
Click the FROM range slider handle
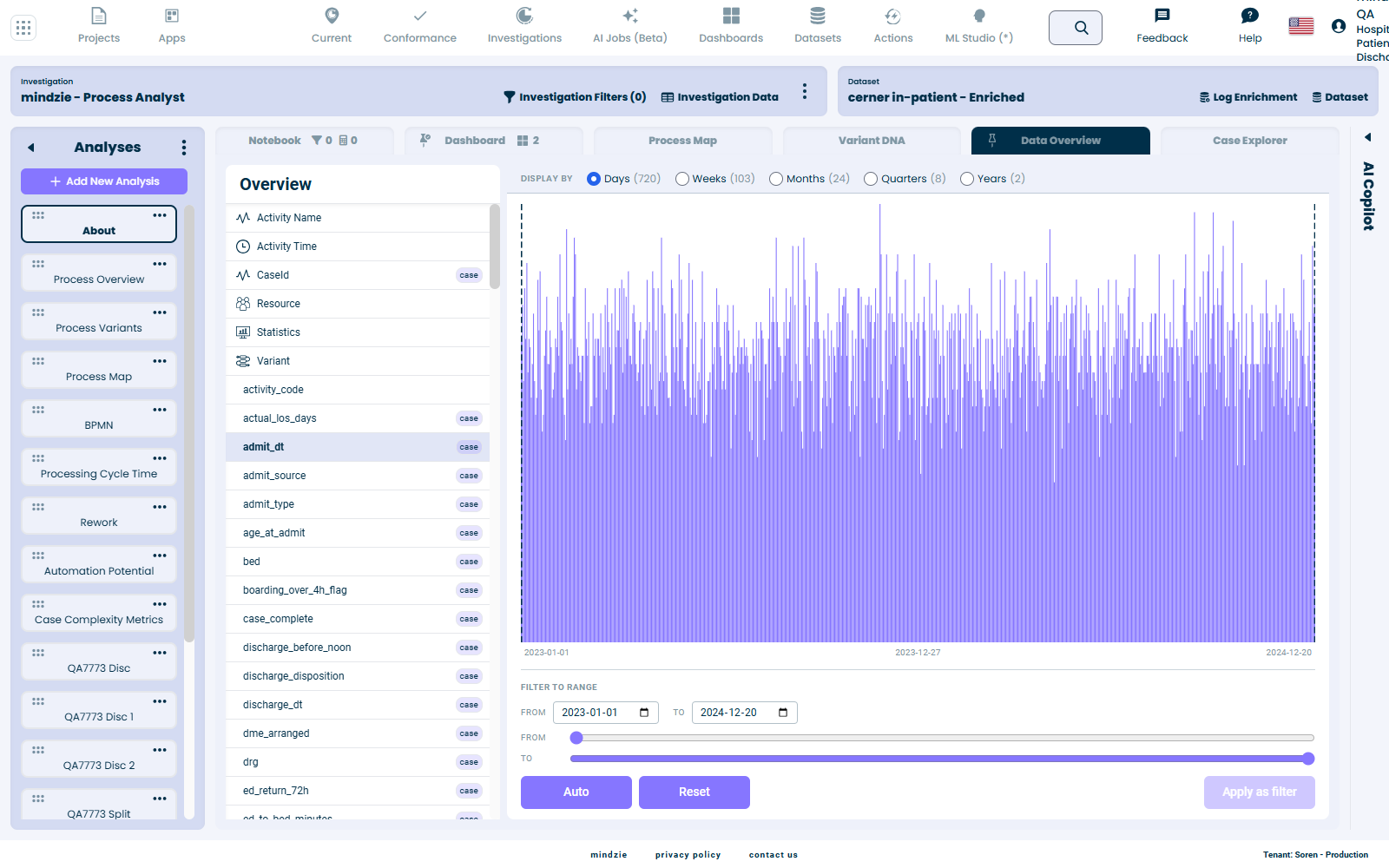pos(576,738)
